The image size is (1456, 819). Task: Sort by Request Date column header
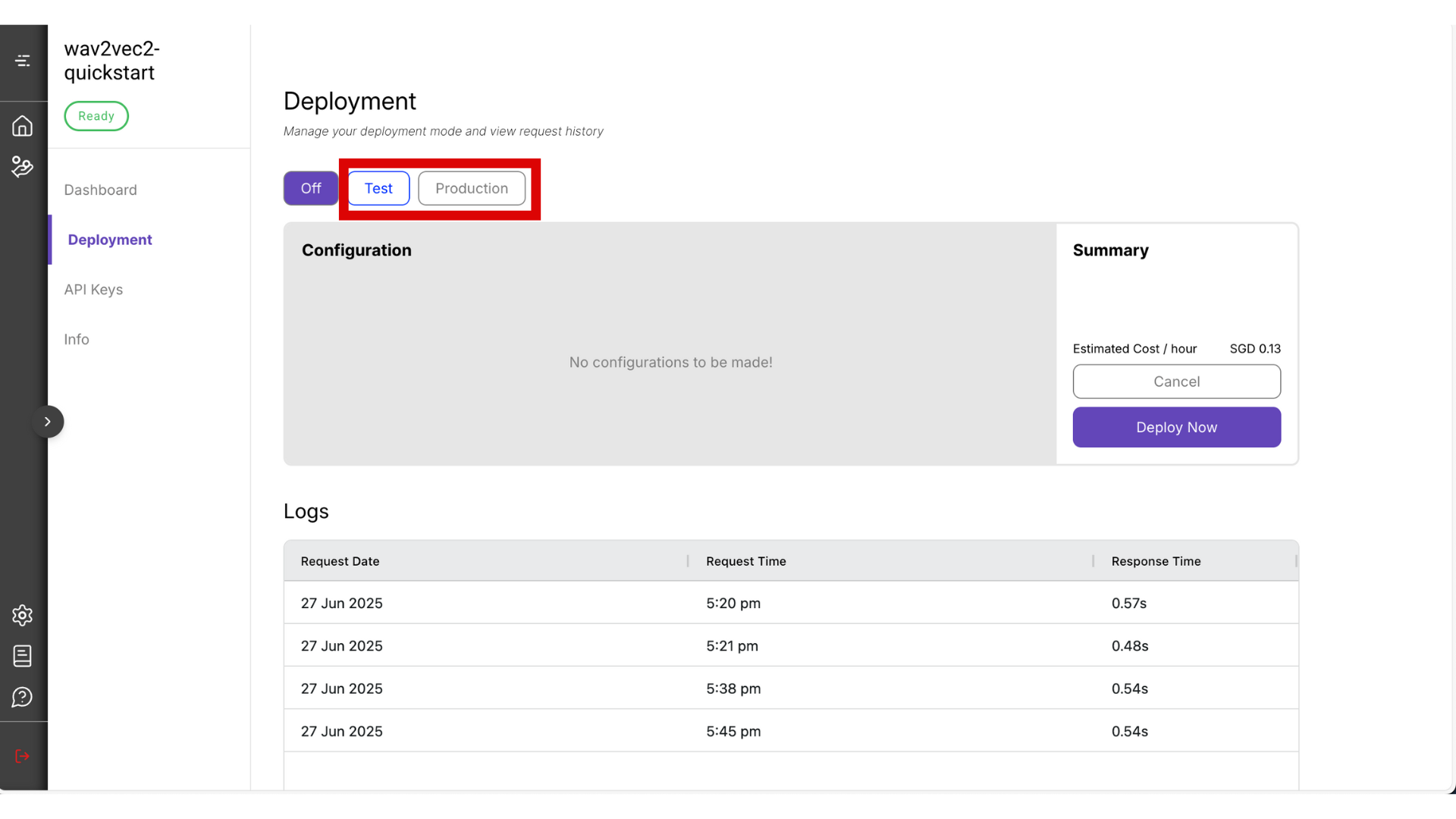[340, 561]
